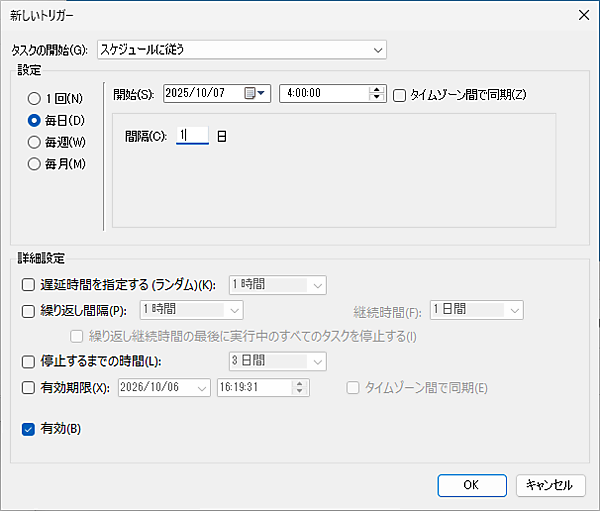Open 継続時間(F) 1 日間 dropdown

[x=477, y=310]
